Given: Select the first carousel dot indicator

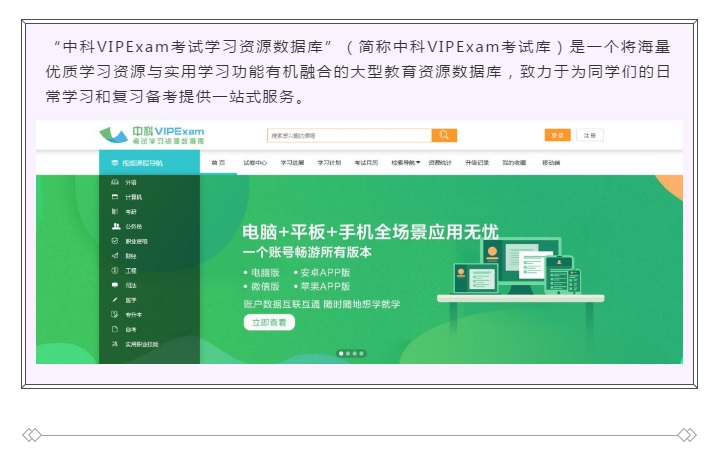Looking at the screenshot, I should click(341, 354).
